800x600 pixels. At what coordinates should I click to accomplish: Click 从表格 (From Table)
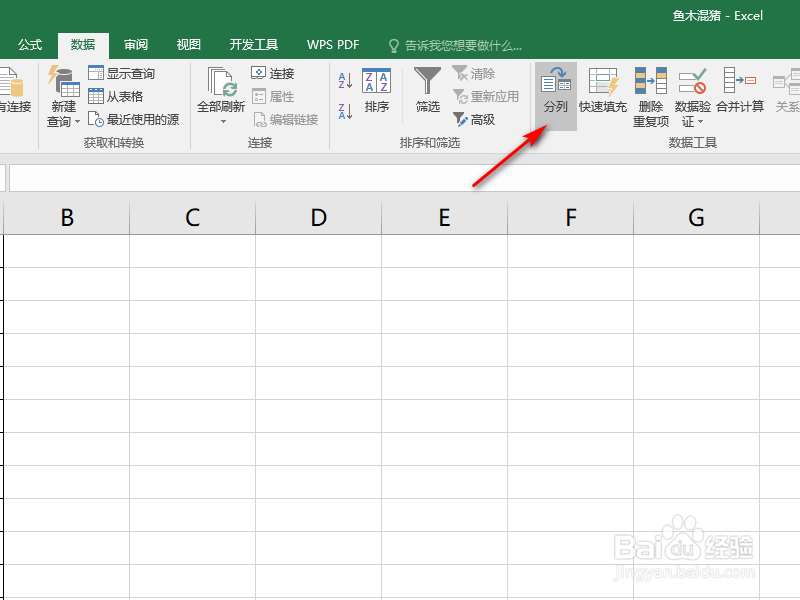(x=115, y=96)
